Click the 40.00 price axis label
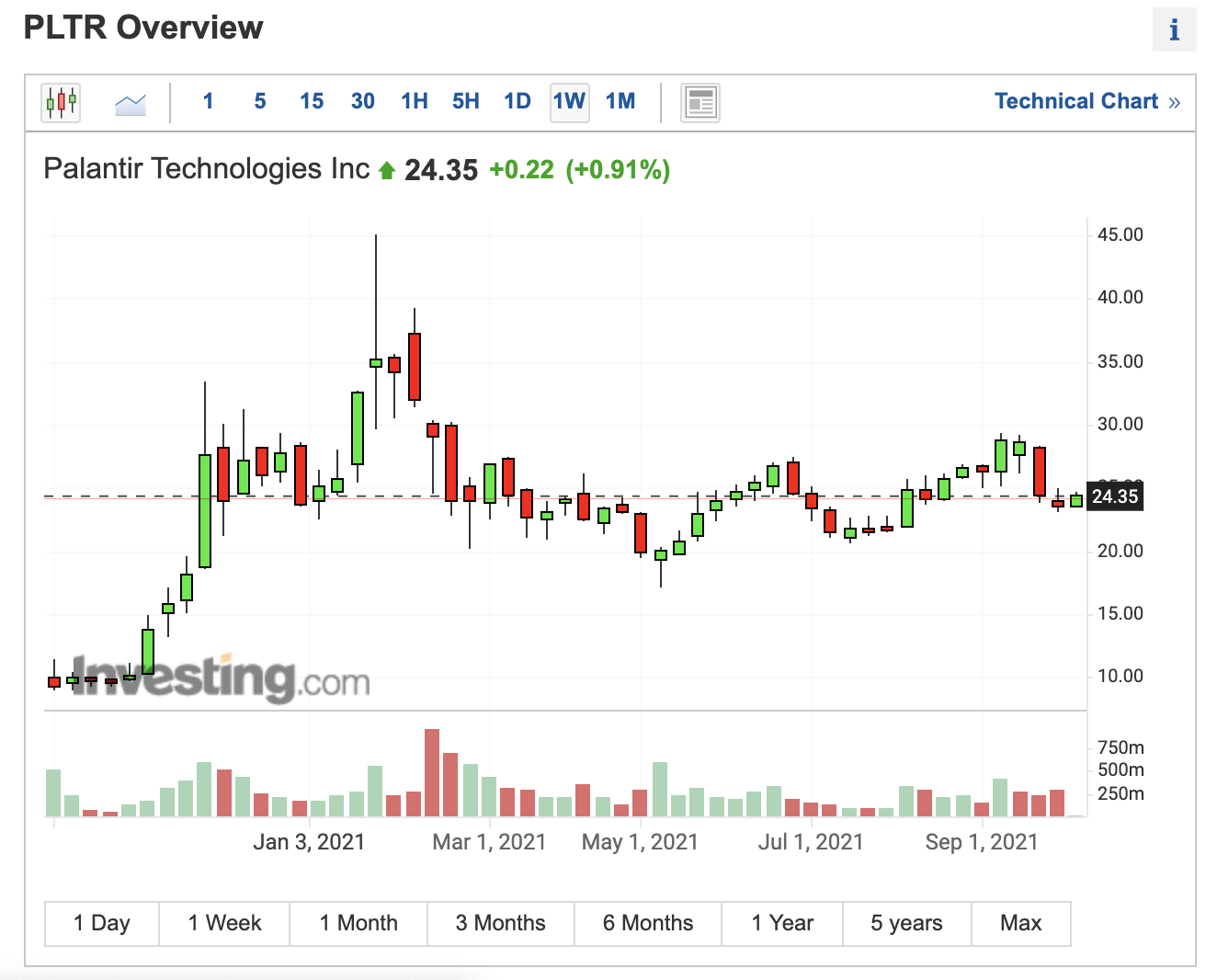The height and width of the screenshot is (980, 1217). click(x=1120, y=297)
